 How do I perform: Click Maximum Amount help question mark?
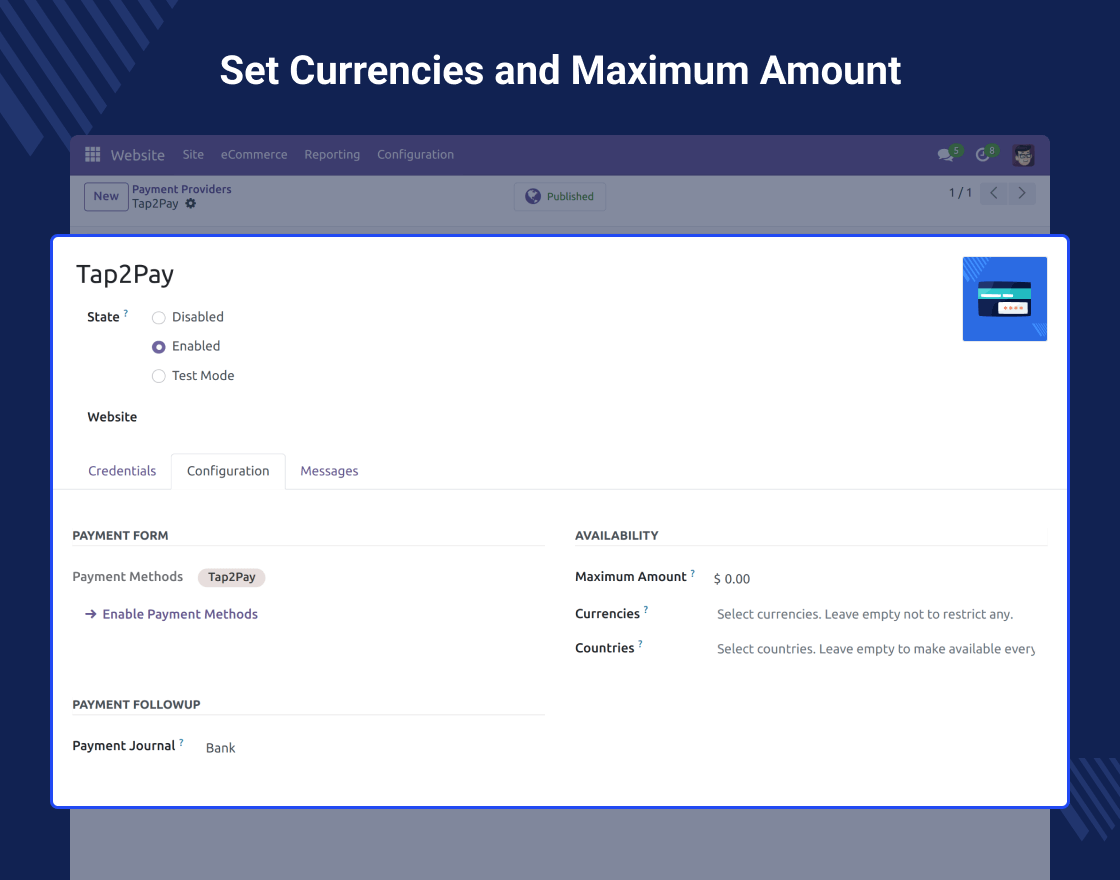(692, 573)
